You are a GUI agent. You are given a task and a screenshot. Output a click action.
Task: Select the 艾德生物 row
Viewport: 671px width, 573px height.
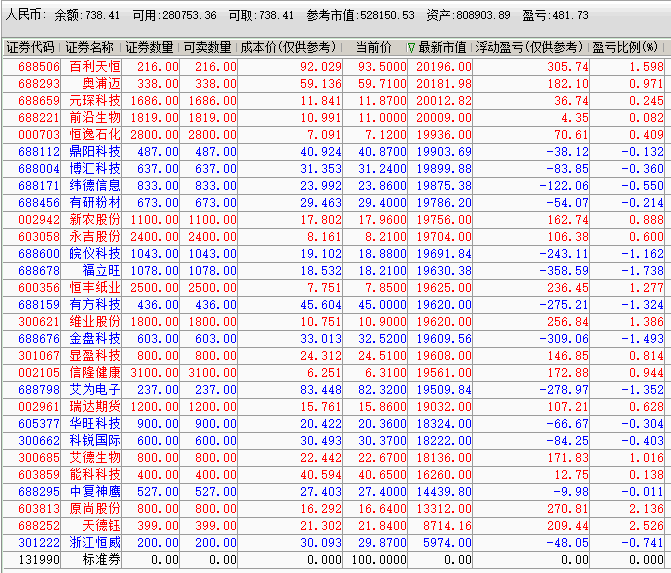coord(333,457)
